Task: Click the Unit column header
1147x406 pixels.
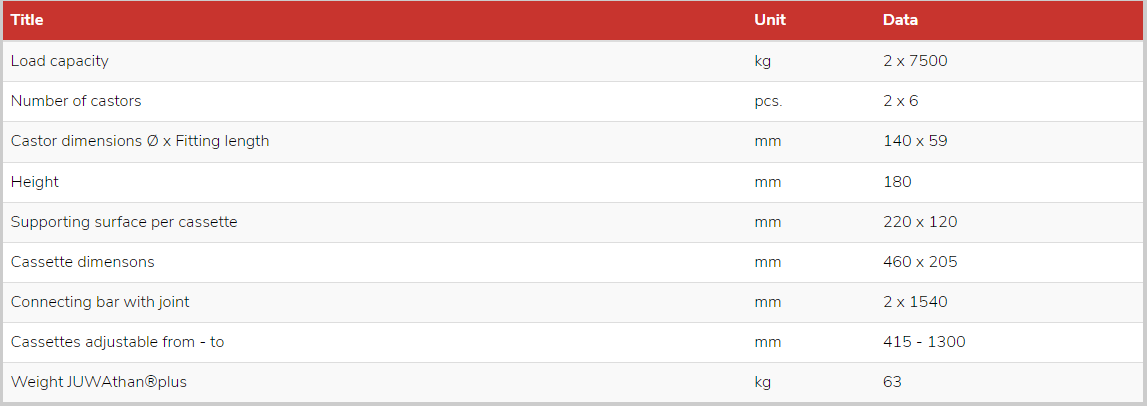Action: click(770, 20)
